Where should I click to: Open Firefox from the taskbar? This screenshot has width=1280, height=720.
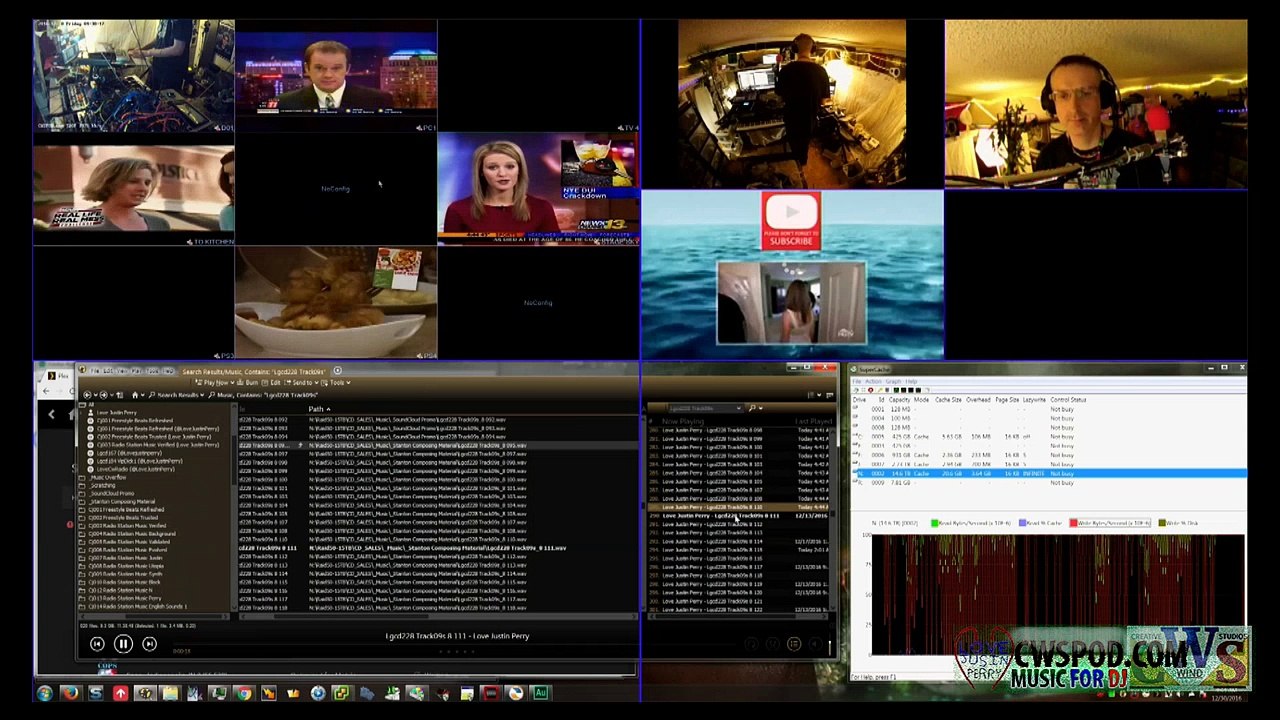point(69,693)
